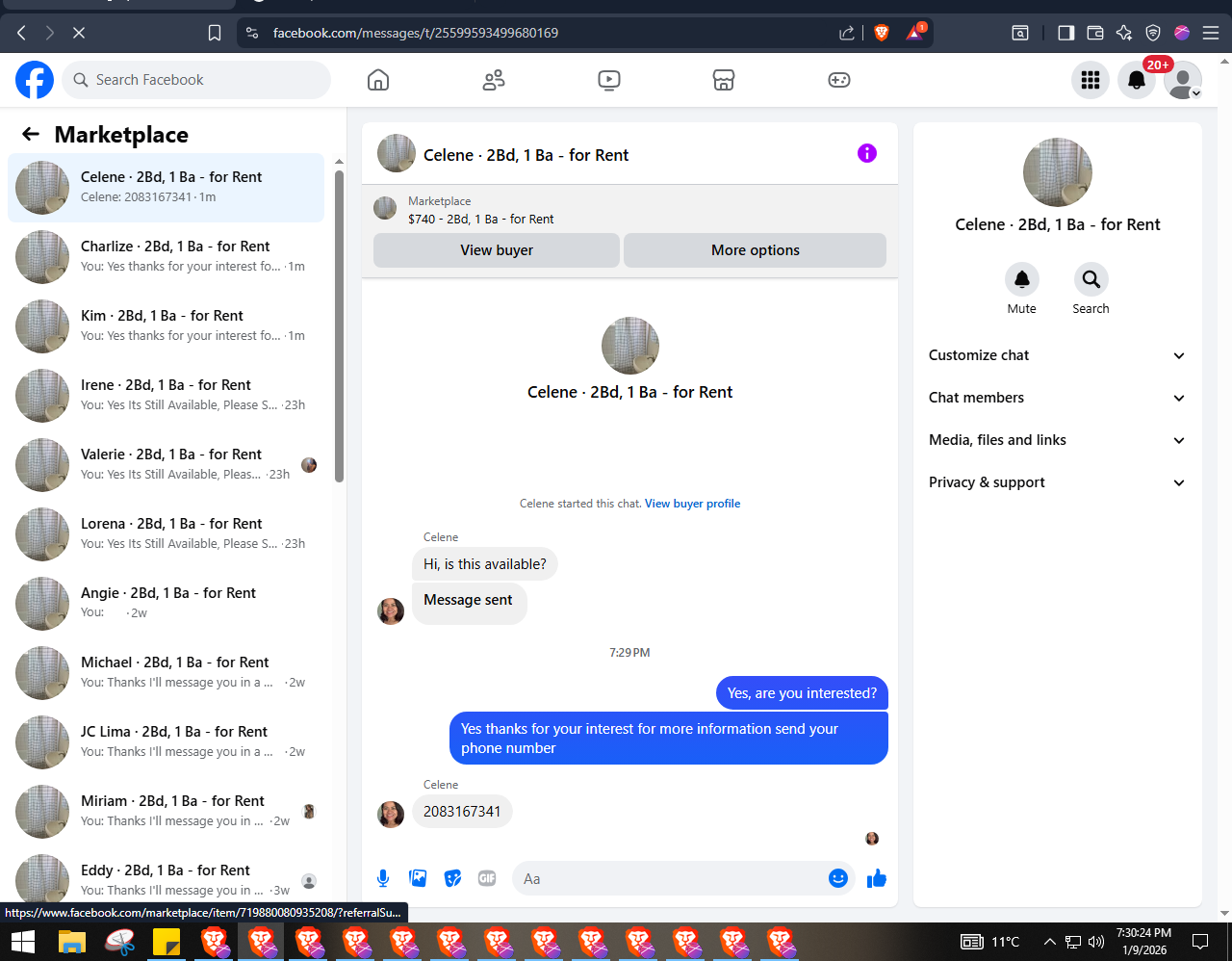Open Angie conversation in the list
Viewport: 1232px width, 961px height.
[x=167, y=604]
